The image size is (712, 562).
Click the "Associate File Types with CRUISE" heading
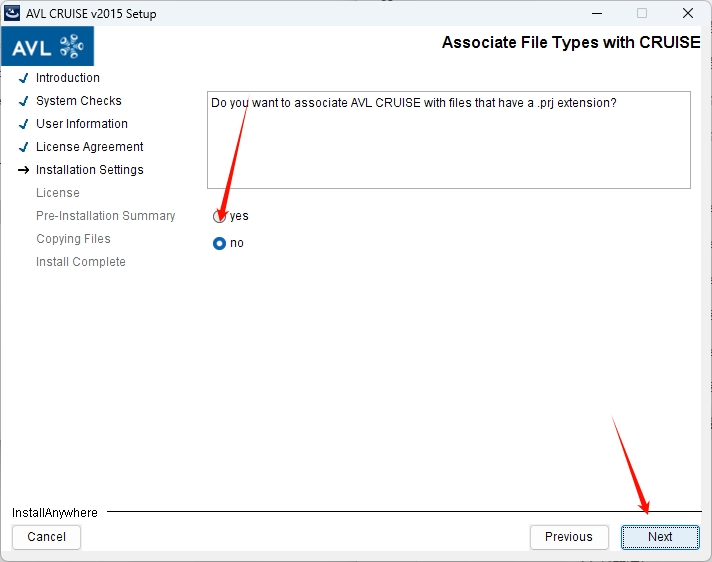tap(571, 43)
